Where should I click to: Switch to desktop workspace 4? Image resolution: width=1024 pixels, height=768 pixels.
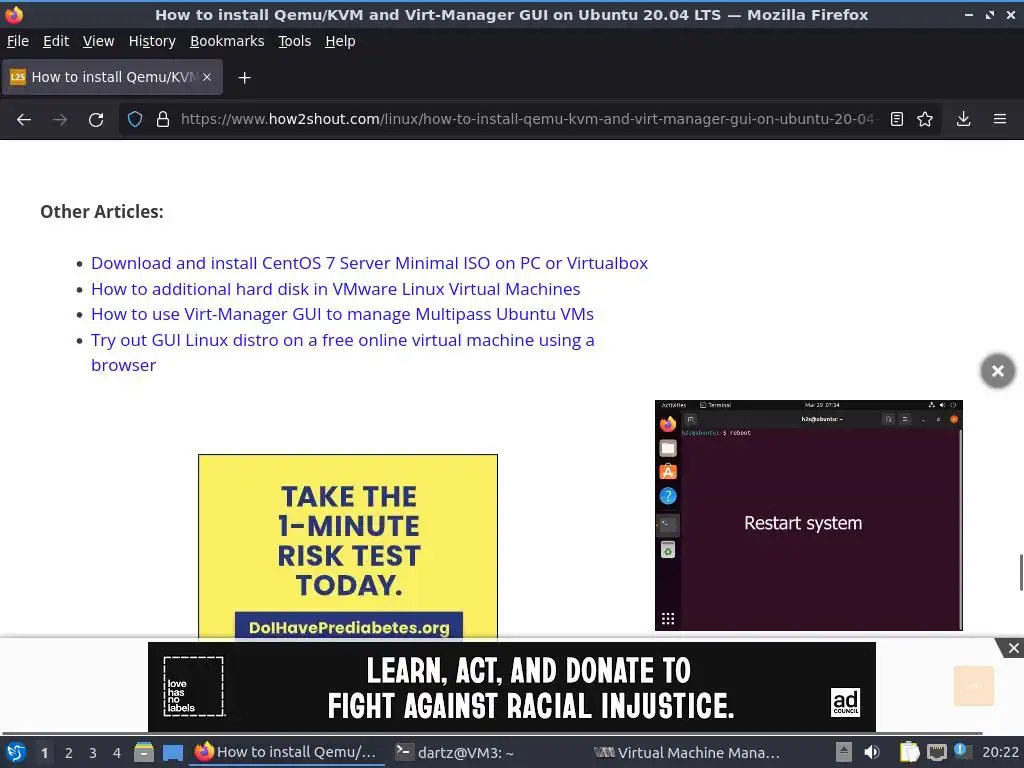(x=117, y=753)
